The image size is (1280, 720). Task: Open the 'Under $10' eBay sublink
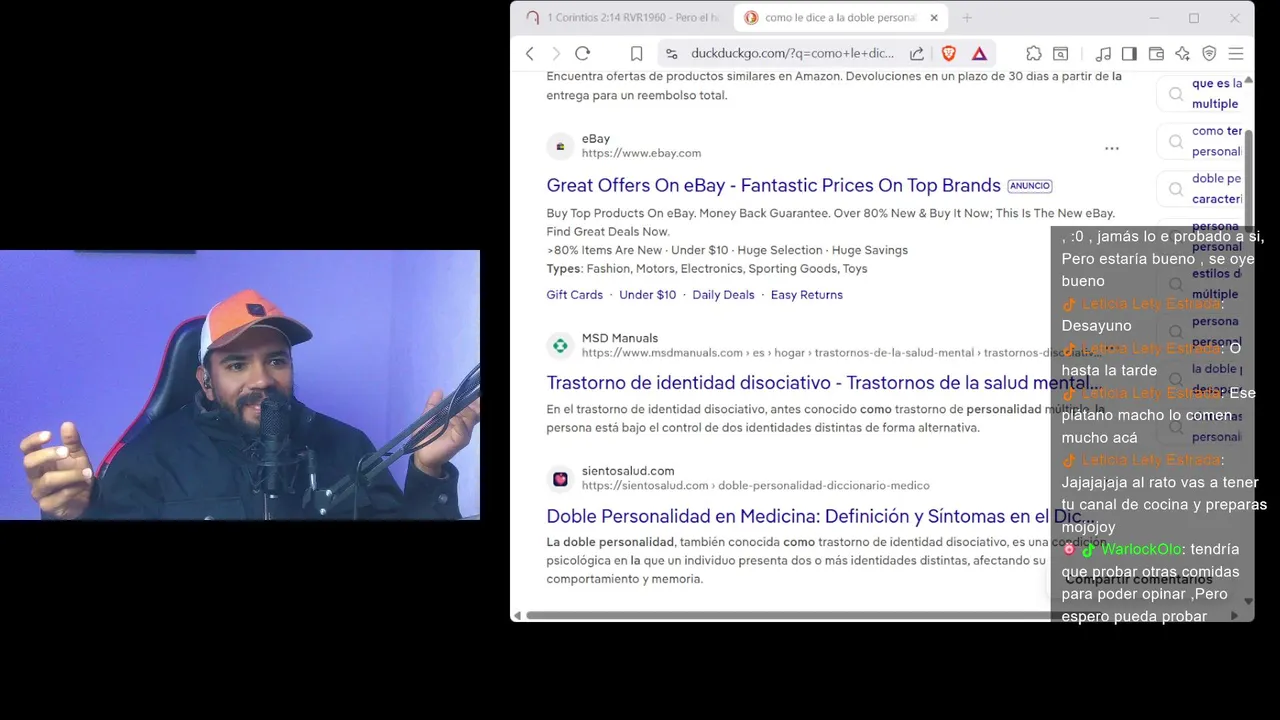coord(647,295)
